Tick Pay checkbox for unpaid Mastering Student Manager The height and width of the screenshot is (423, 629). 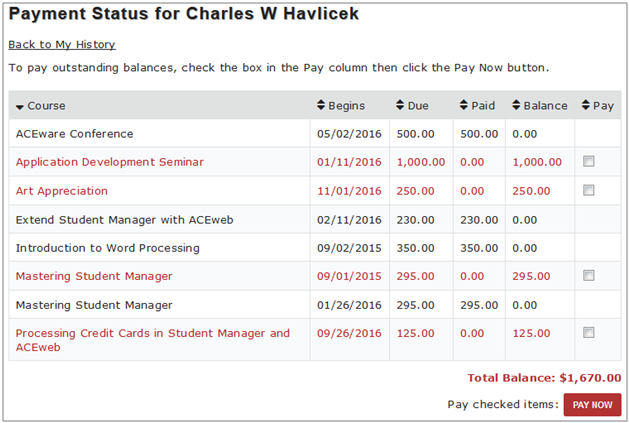pyautogui.click(x=588, y=275)
